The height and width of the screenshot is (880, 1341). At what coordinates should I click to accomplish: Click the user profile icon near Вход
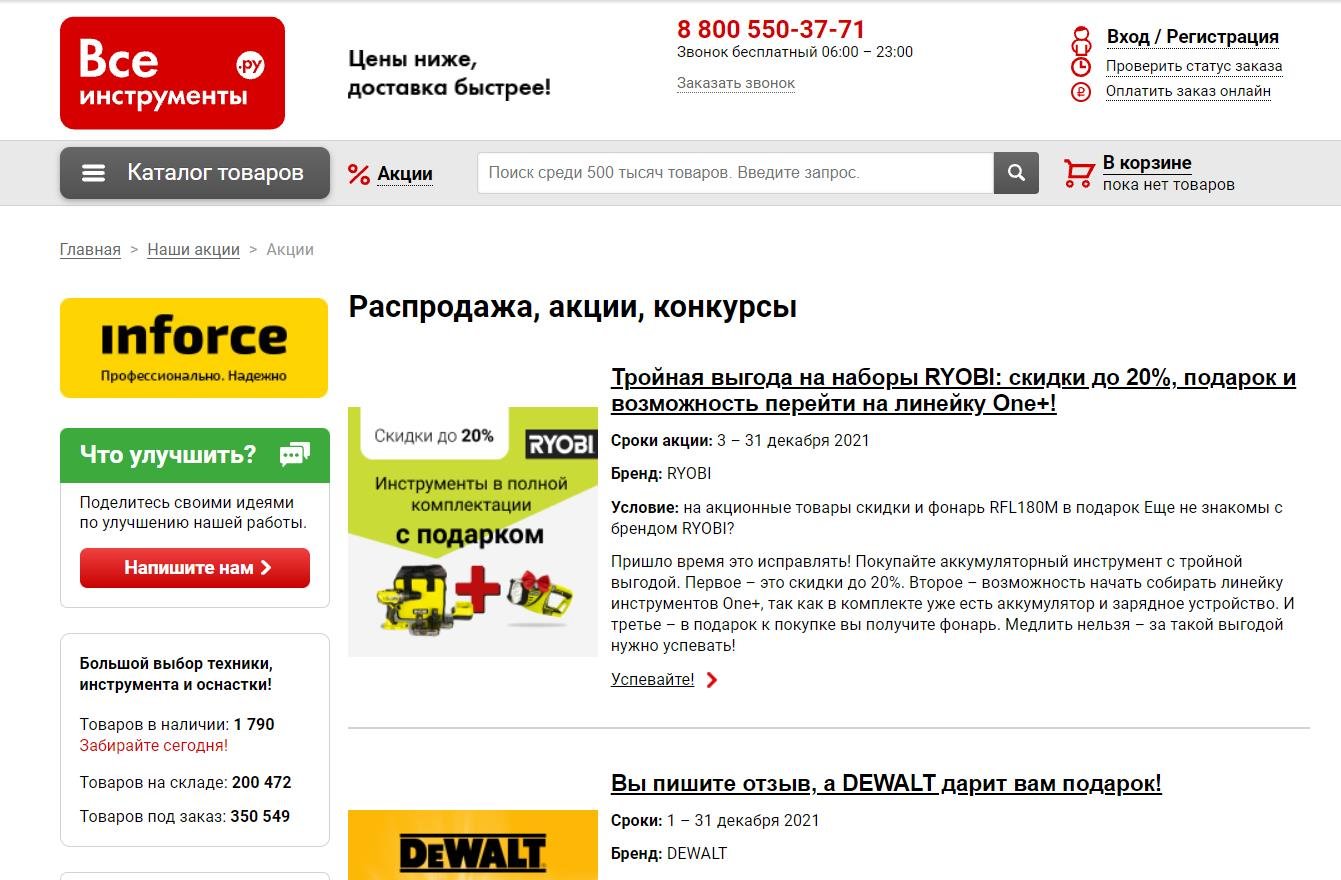point(1081,38)
